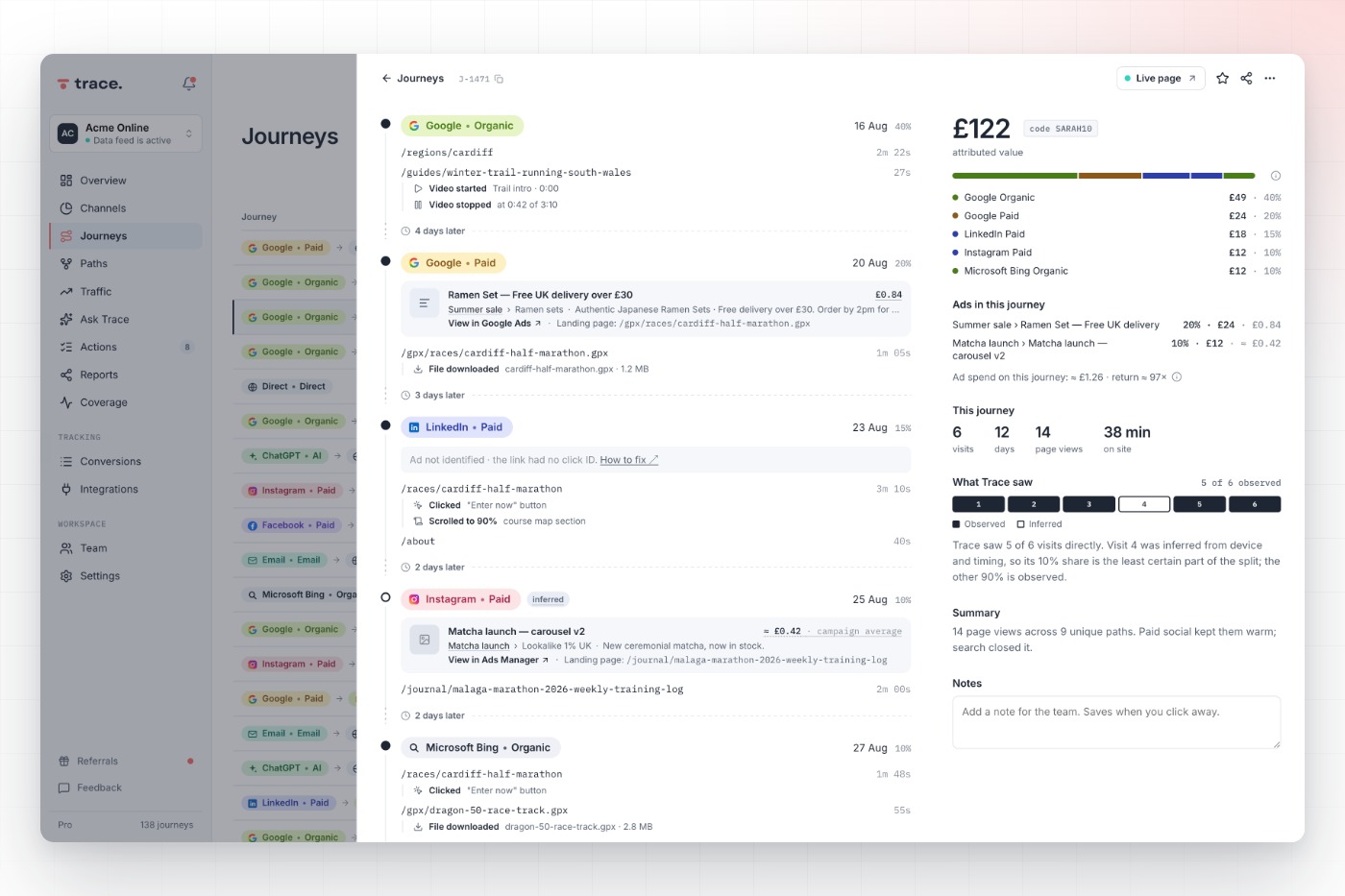This screenshot has width=1345, height=896.
Task: Click the info icon beside the attribution bar
Action: [x=1276, y=176]
